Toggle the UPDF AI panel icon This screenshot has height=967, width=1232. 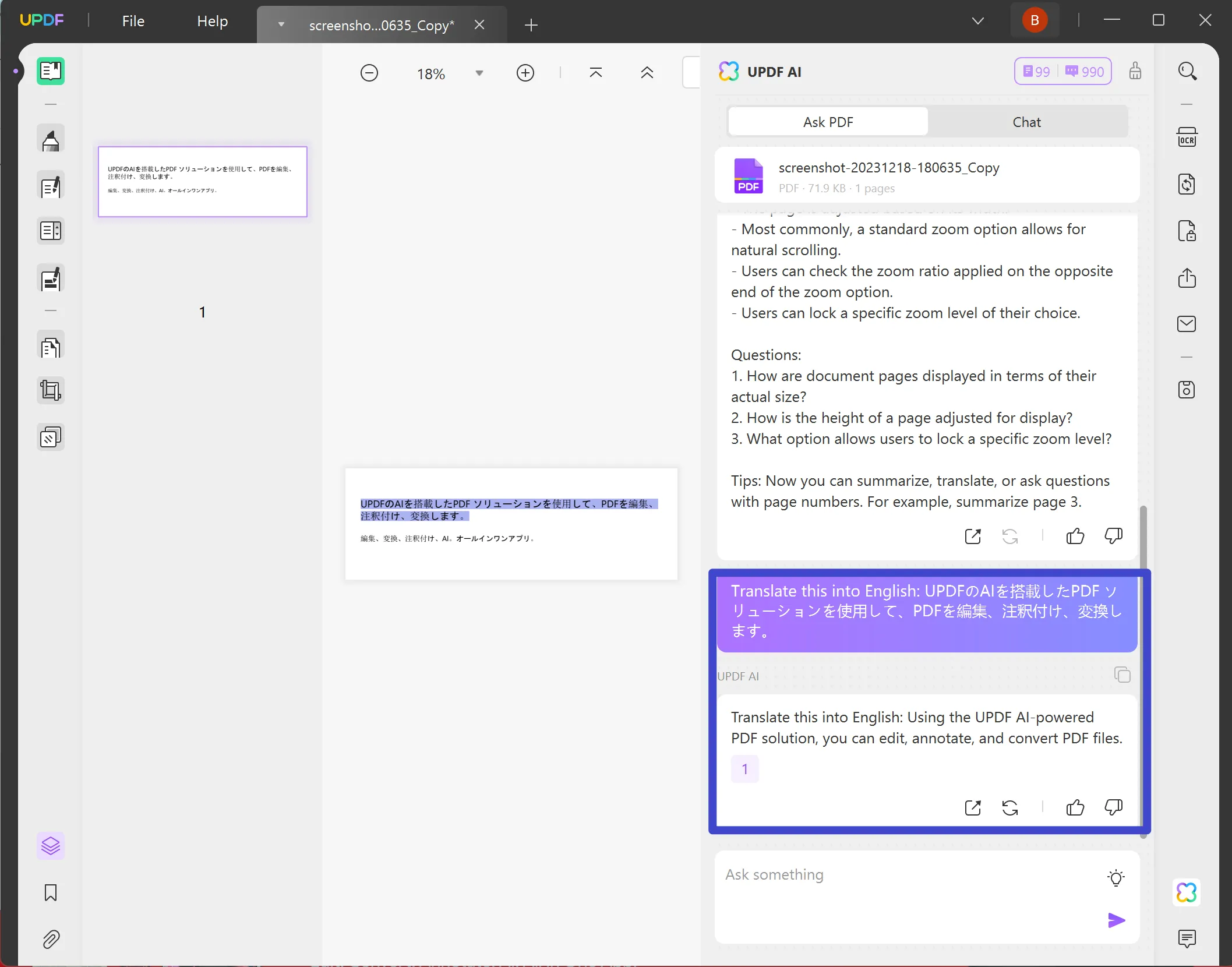[1187, 892]
